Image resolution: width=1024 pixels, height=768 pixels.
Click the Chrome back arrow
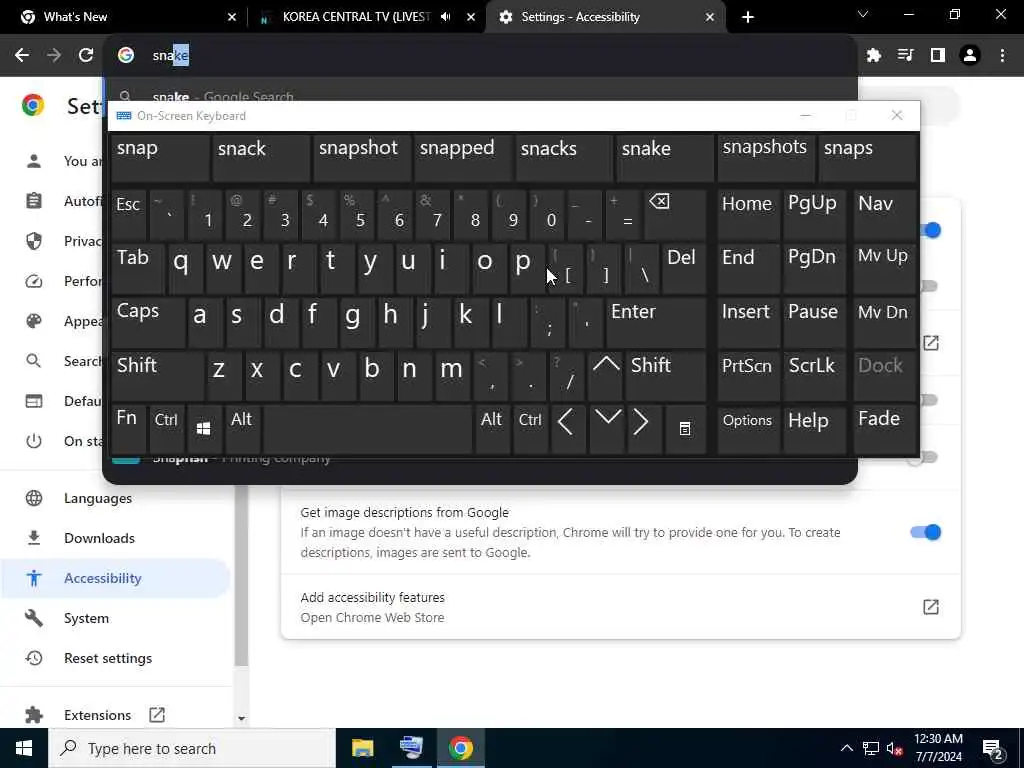22,56
